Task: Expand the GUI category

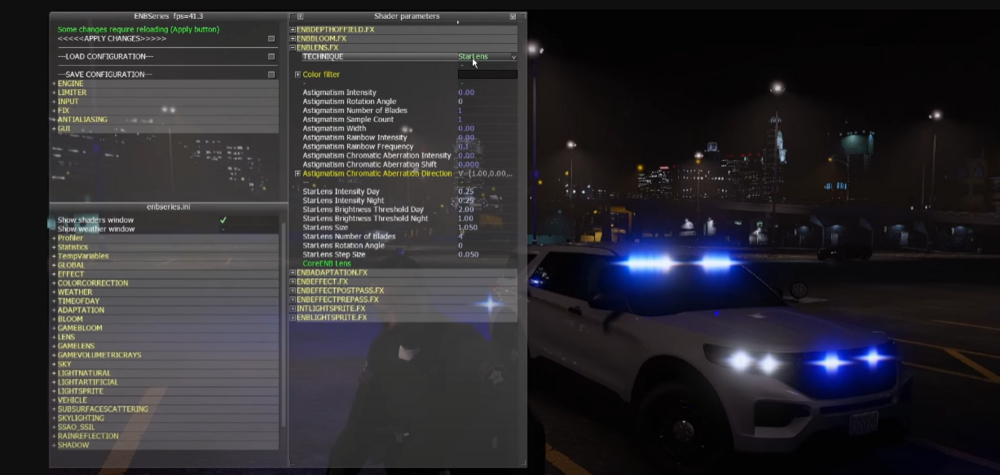Action: click(x=54, y=128)
